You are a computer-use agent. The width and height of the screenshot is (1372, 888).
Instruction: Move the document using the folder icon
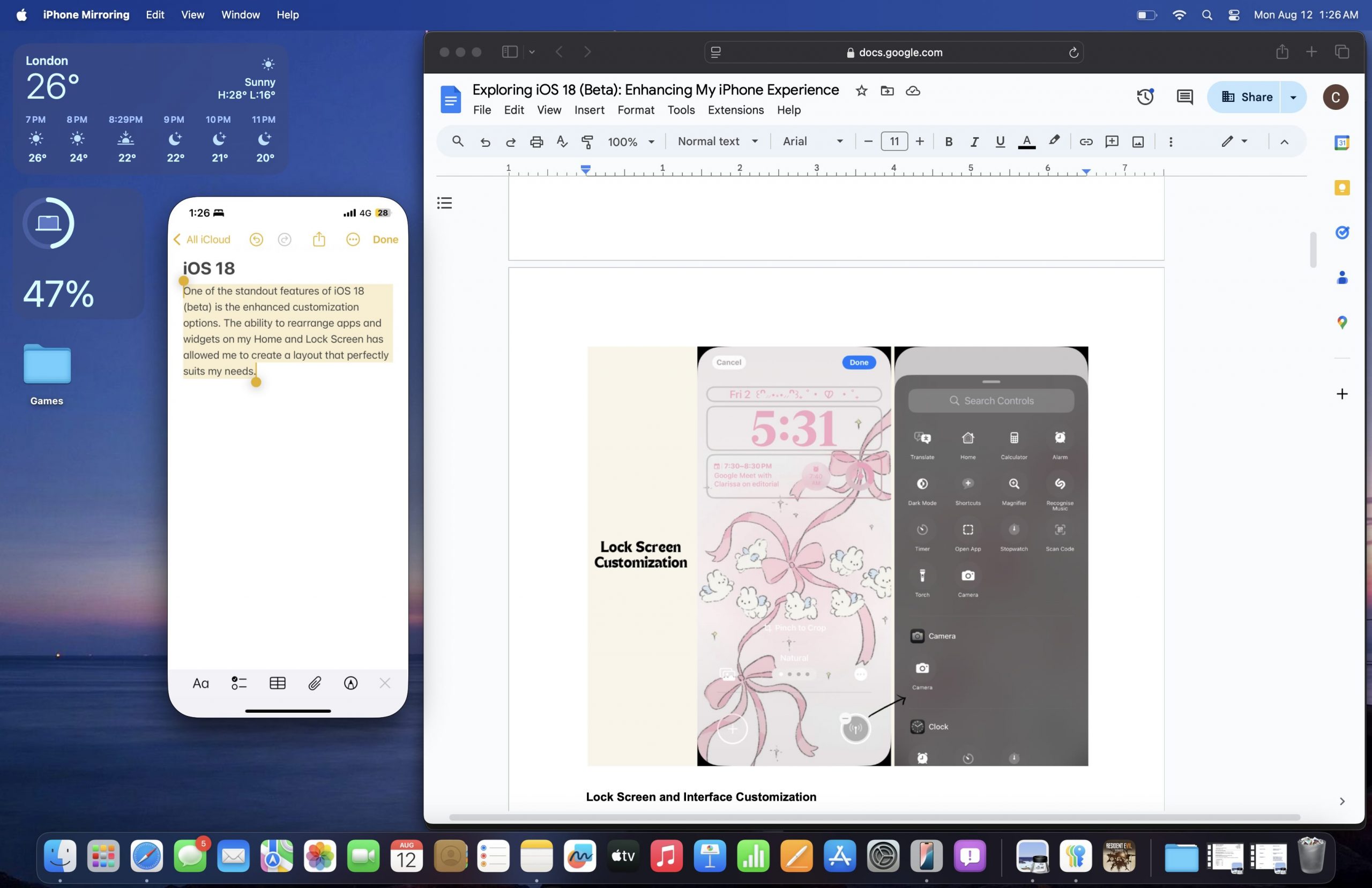pyautogui.click(x=887, y=91)
